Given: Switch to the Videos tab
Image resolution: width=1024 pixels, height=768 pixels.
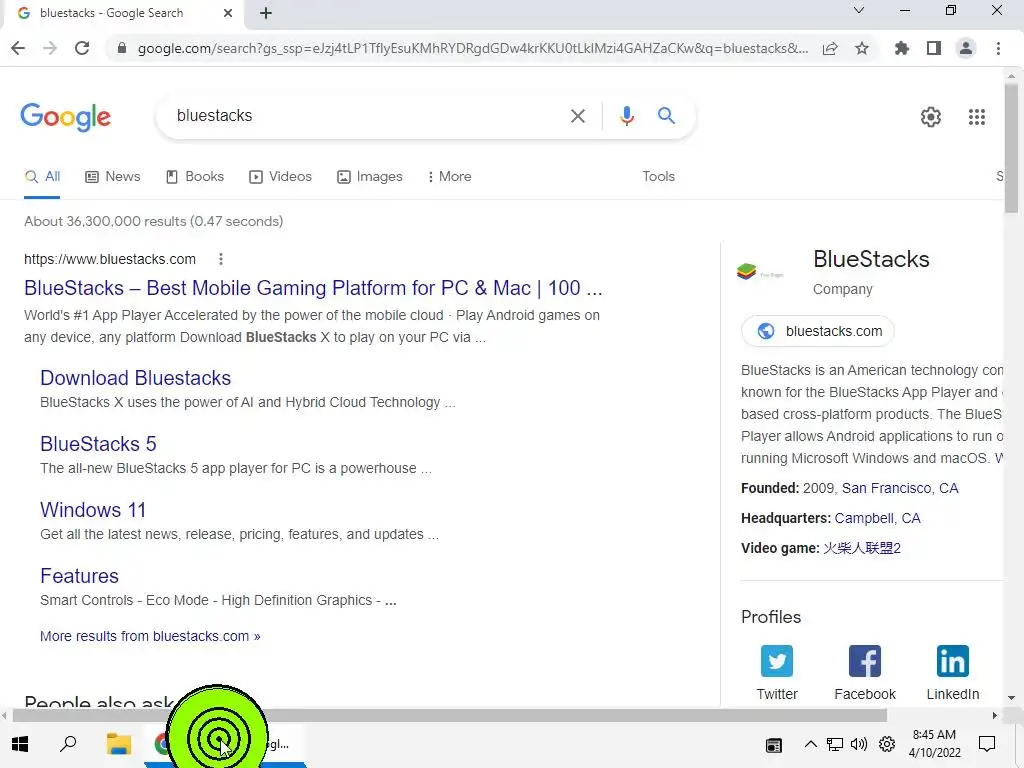Looking at the screenshot, I should point(280,177).
